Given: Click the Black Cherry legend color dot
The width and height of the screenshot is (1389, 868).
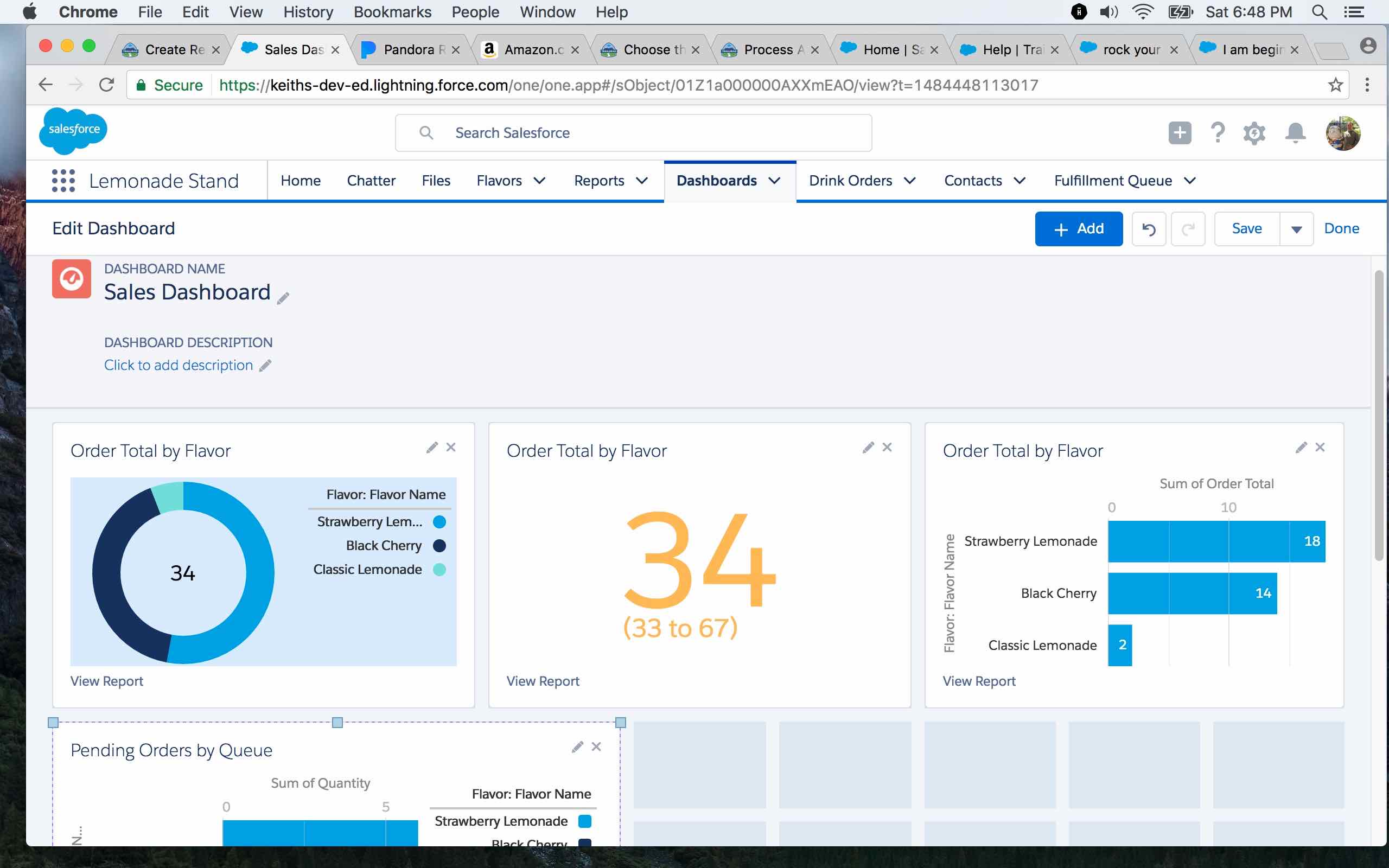Looking at the screenshot, I should (x=439, y=545).
